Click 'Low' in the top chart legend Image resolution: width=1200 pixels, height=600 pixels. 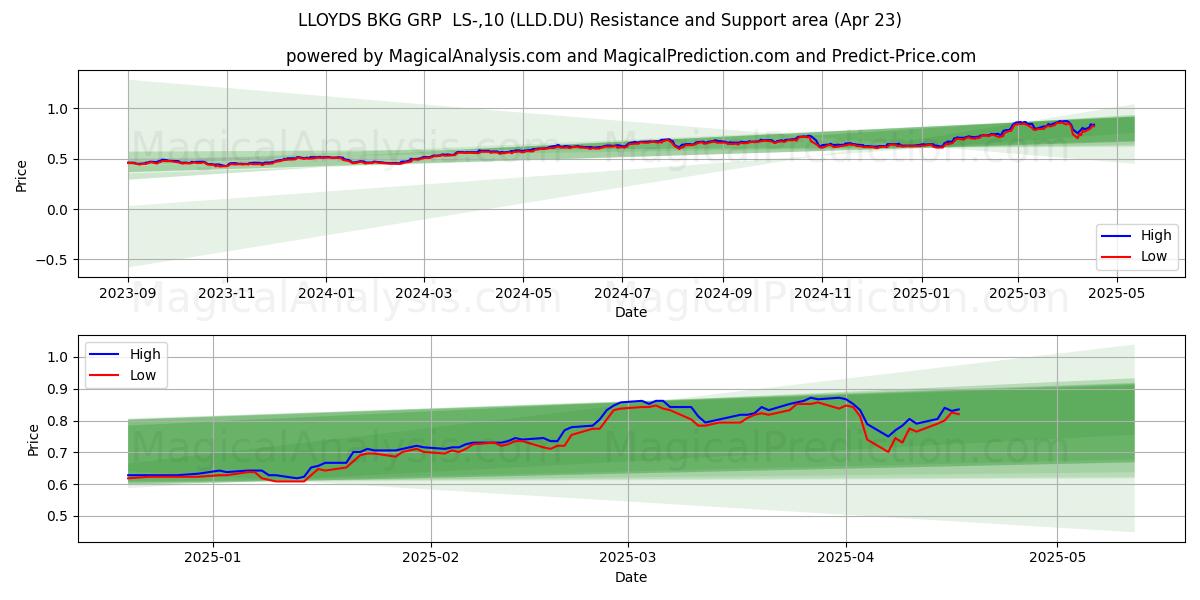(1155, 256)
